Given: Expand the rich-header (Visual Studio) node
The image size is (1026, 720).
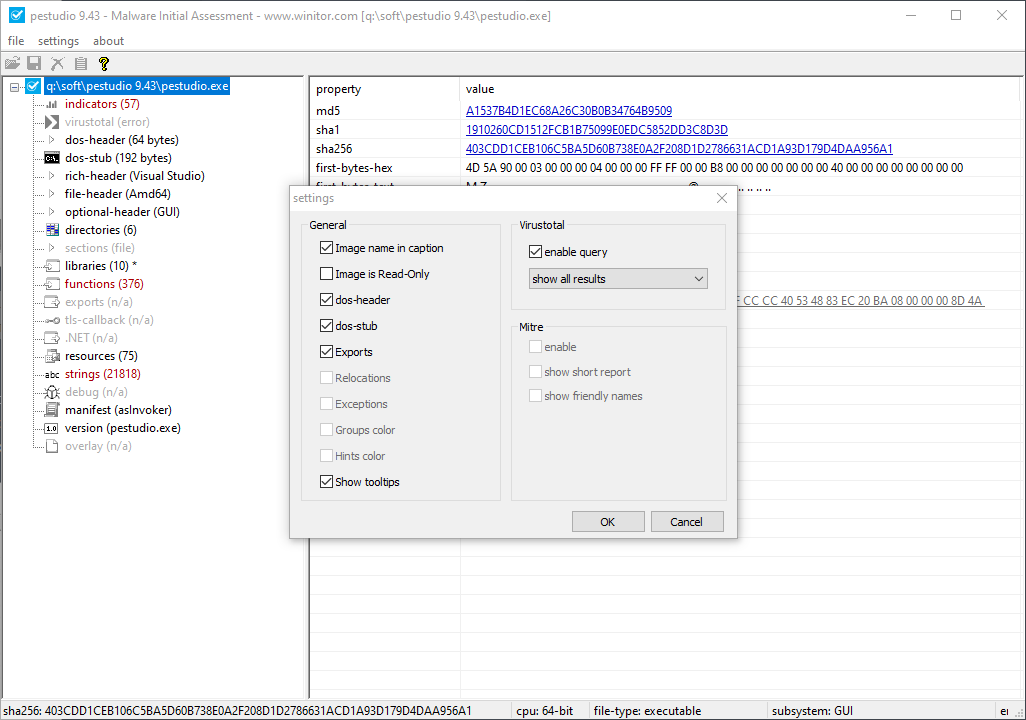Looking at the screenshot, I should (52, 176).
